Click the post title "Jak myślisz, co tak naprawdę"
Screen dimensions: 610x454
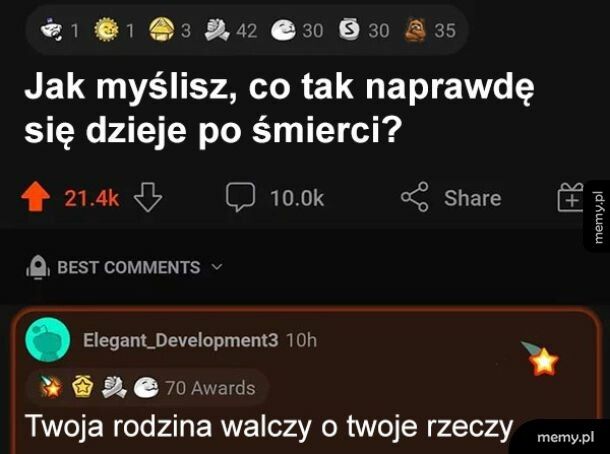[279, 88]
